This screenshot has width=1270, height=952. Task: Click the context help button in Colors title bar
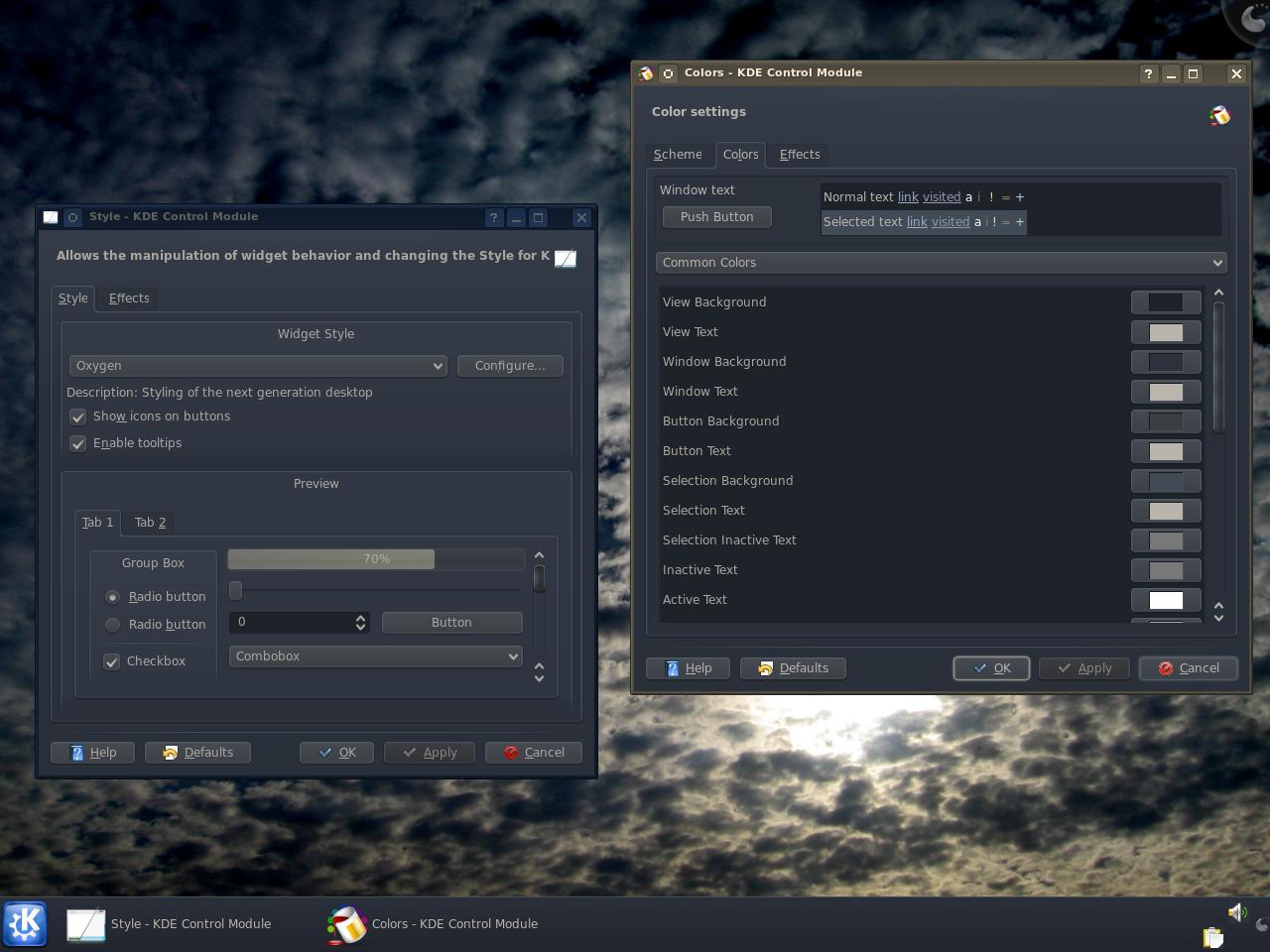(1148, 73)
